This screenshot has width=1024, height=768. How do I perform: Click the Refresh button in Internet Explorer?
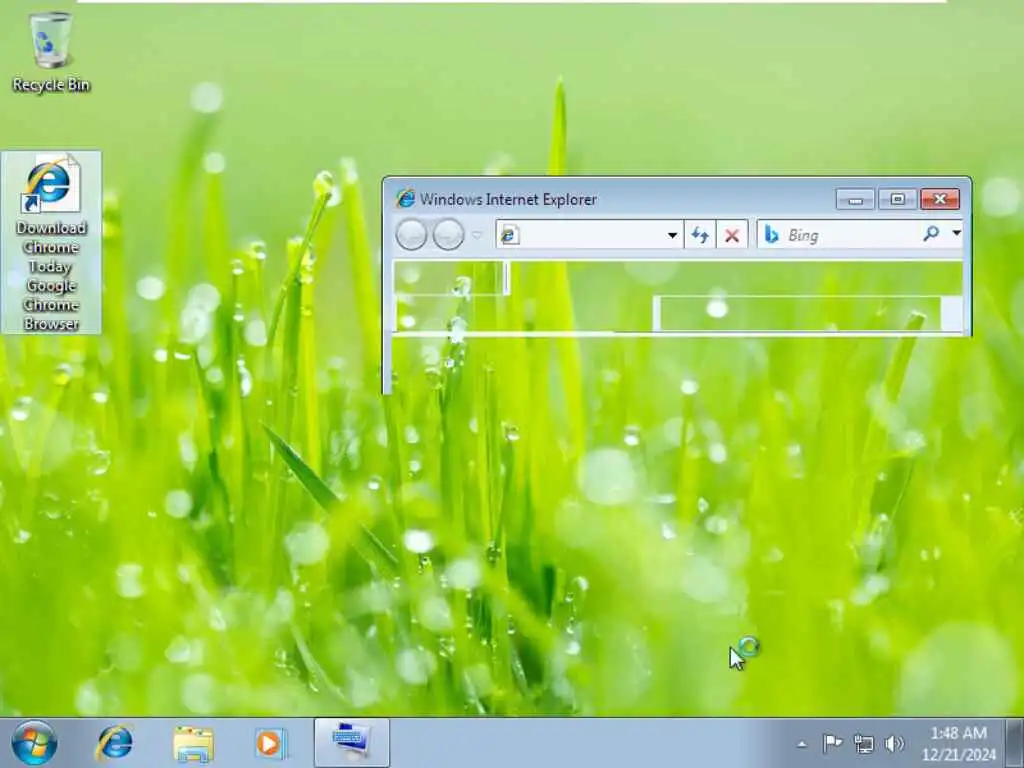point(700,234)
